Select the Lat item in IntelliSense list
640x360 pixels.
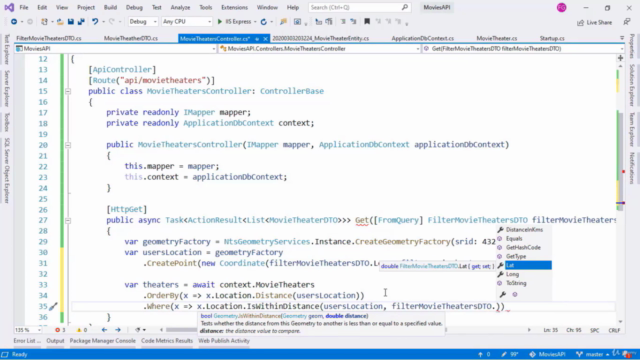(524, 265)
